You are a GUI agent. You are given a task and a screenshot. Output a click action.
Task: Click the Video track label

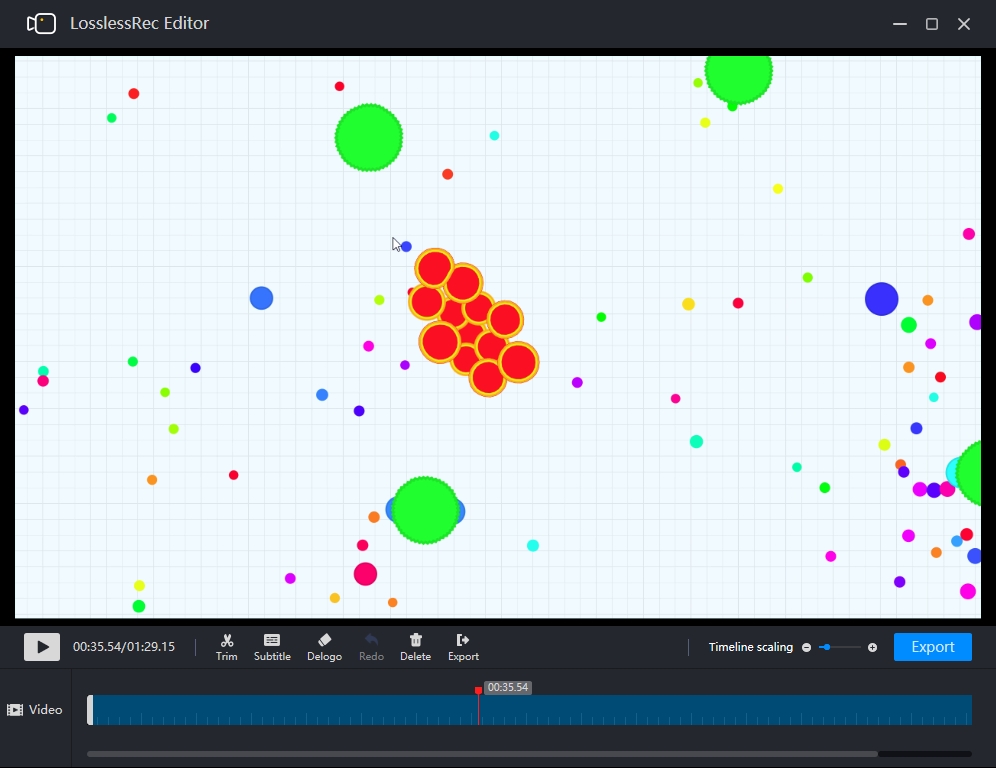pos(46,710)
